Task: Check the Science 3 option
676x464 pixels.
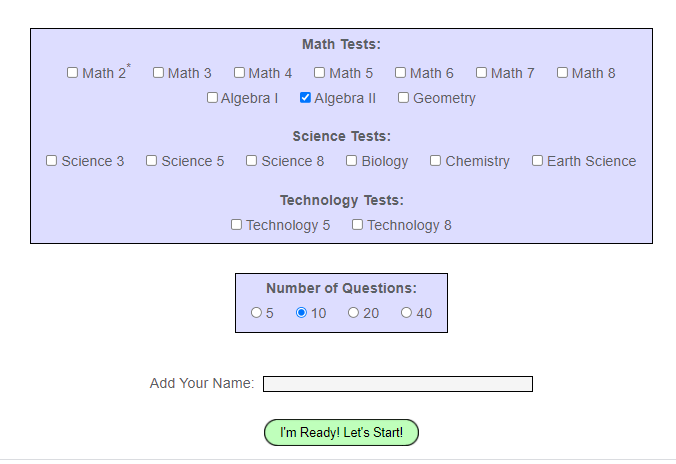Action: (52, 160)
